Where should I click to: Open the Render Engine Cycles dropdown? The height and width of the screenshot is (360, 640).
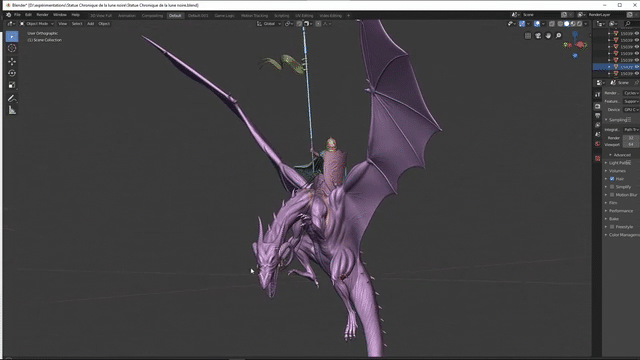click(x=631, y=93)
